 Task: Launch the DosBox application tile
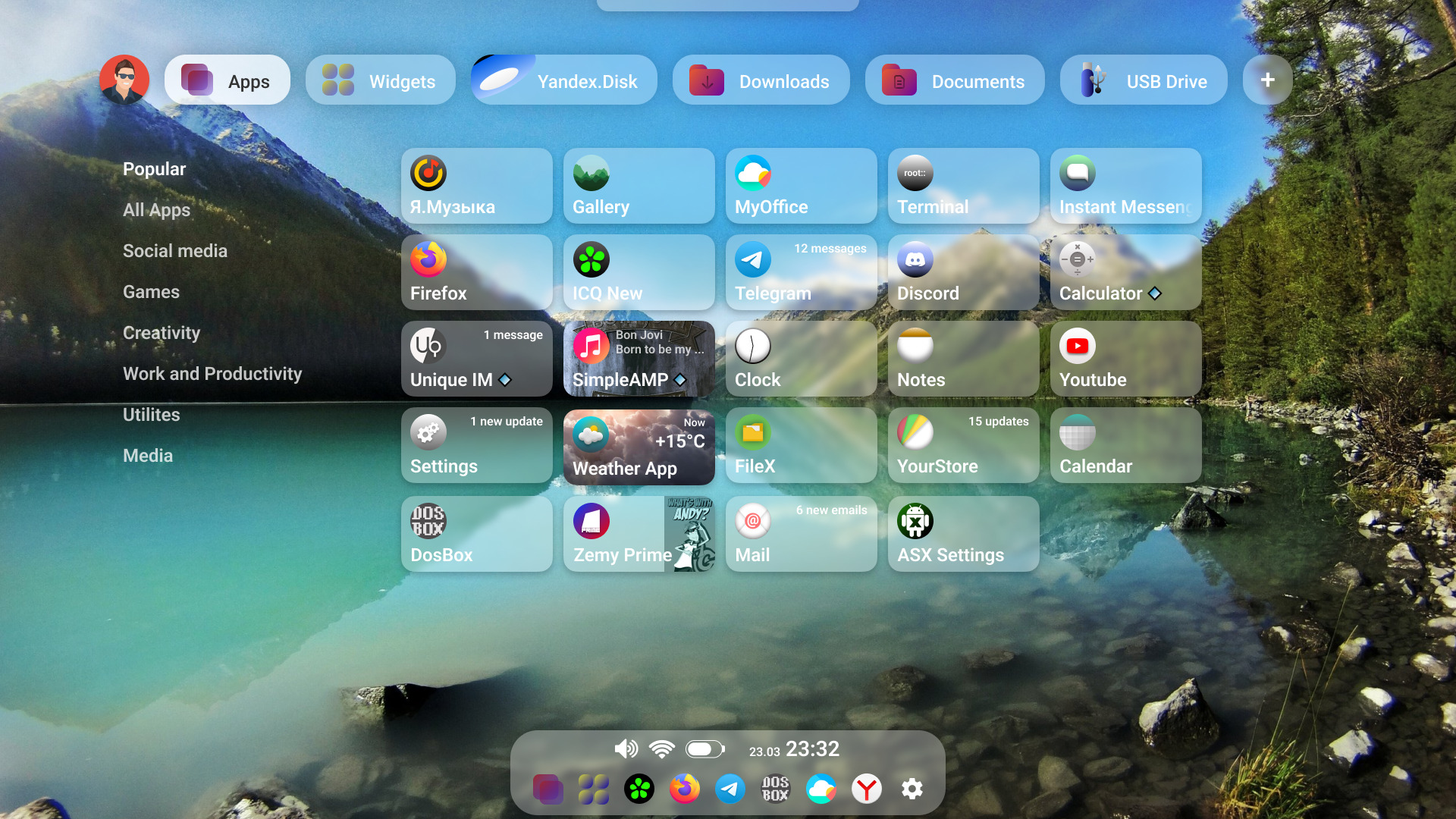point(476,534)
